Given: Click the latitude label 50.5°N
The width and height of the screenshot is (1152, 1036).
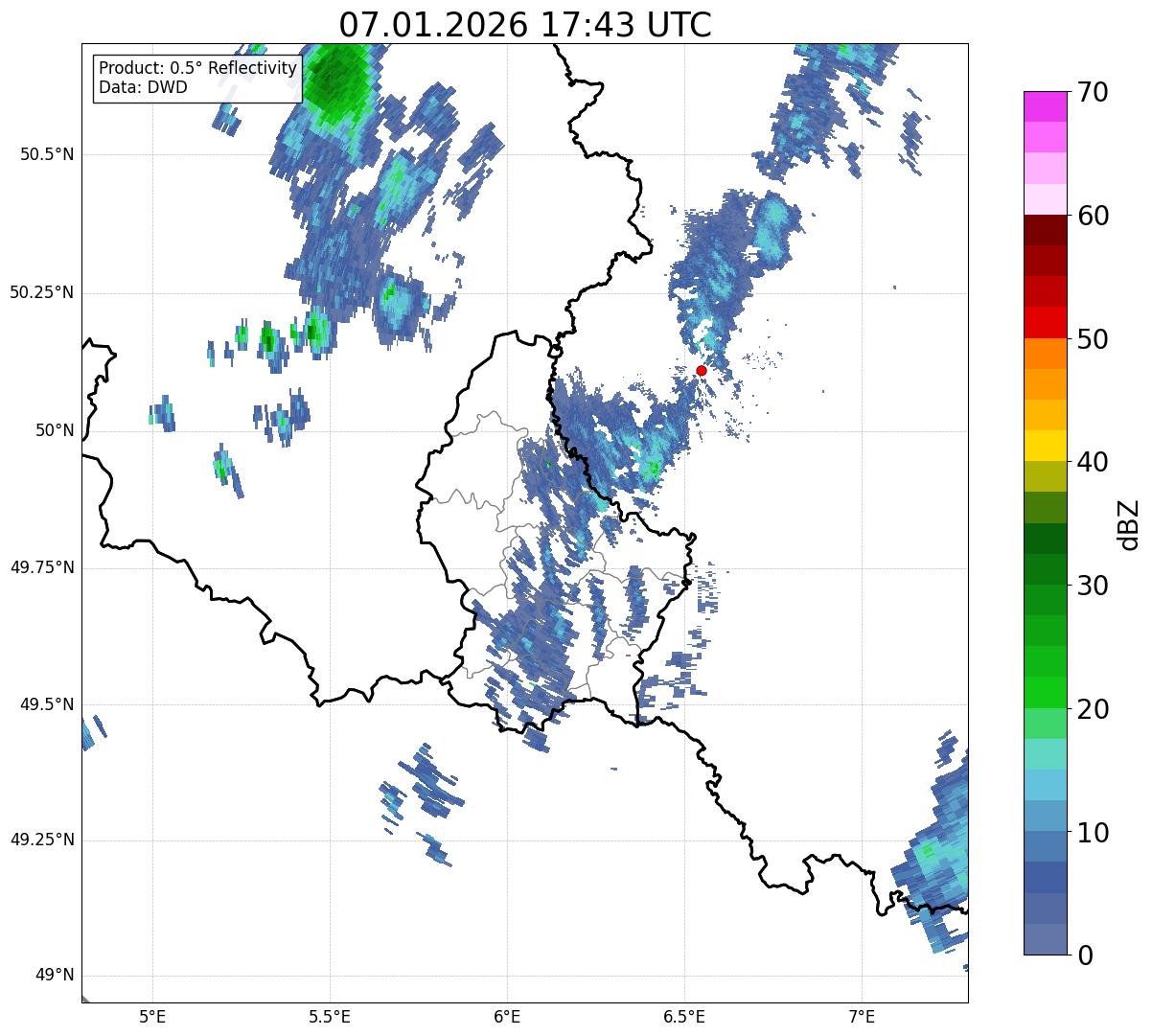Looking at the screenshot, I should pos(46,154).
